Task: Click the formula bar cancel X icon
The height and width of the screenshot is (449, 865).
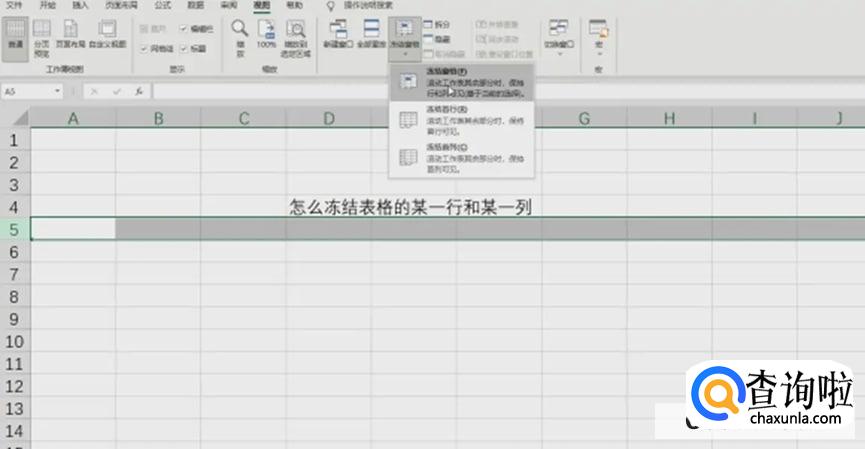Action: (x=94, y=92)
